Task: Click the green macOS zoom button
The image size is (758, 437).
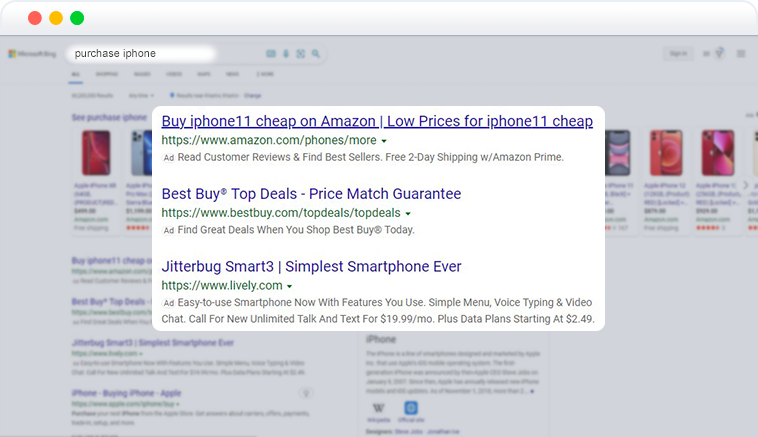Action: [x=77, y=18]
